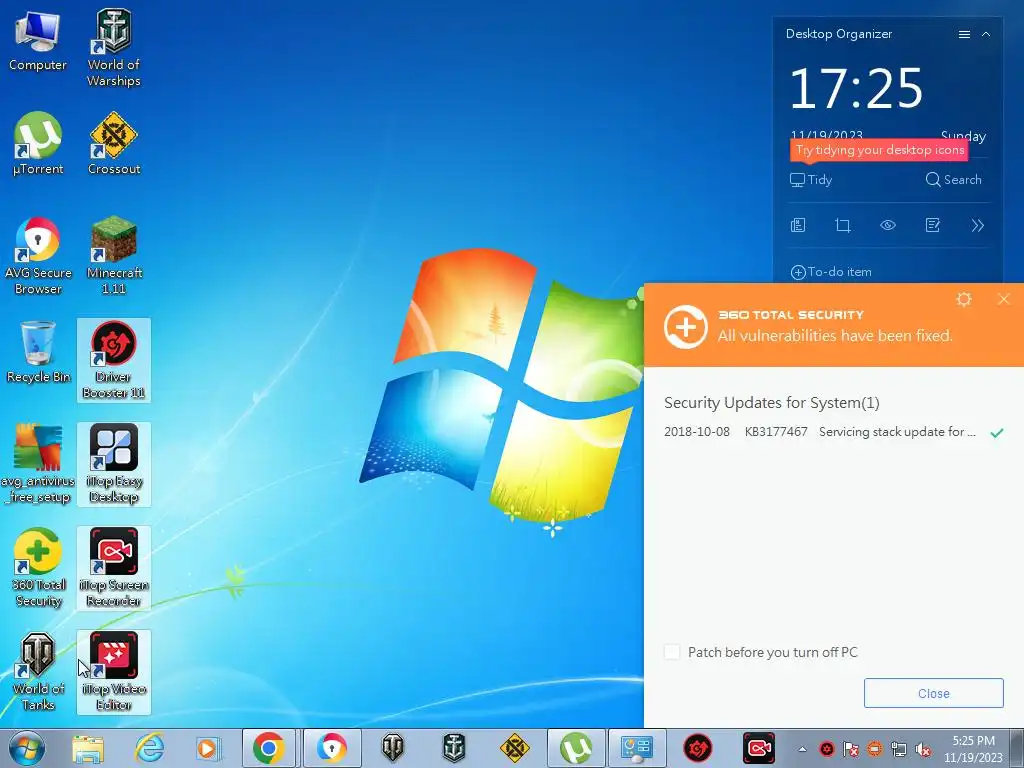Click the network tray icon
Screen dimensions: 1024x768
pos(899,749)
